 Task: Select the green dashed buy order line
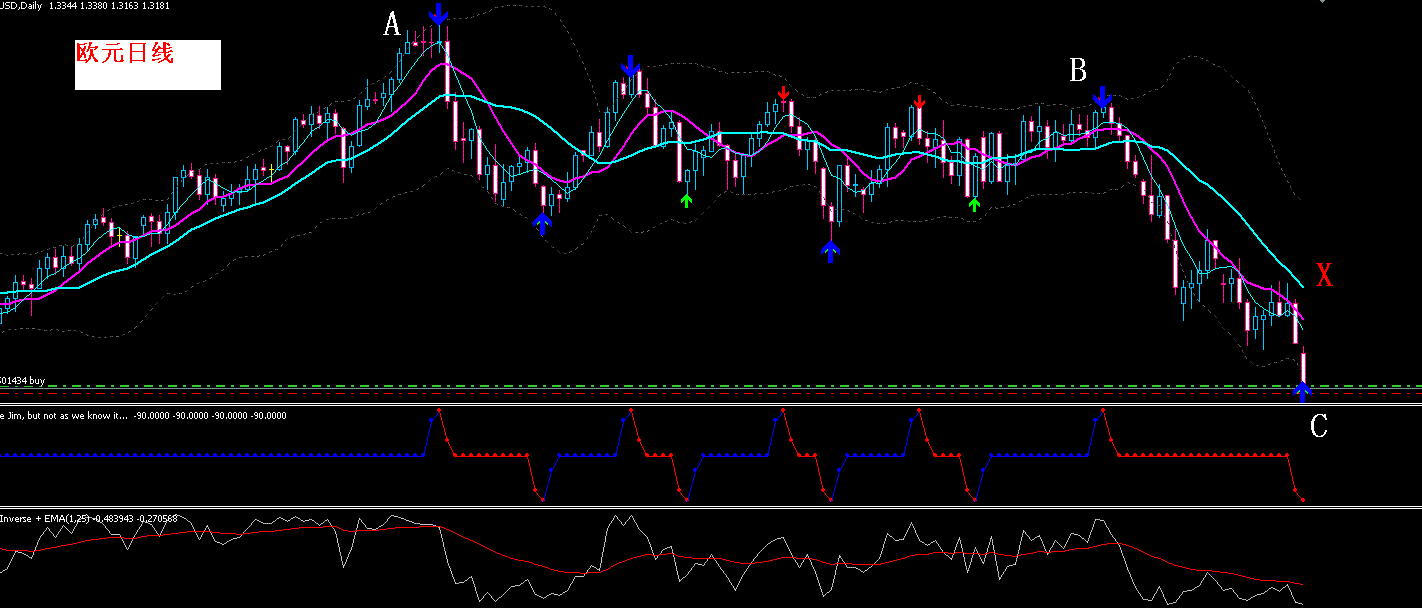pos(711,386)
